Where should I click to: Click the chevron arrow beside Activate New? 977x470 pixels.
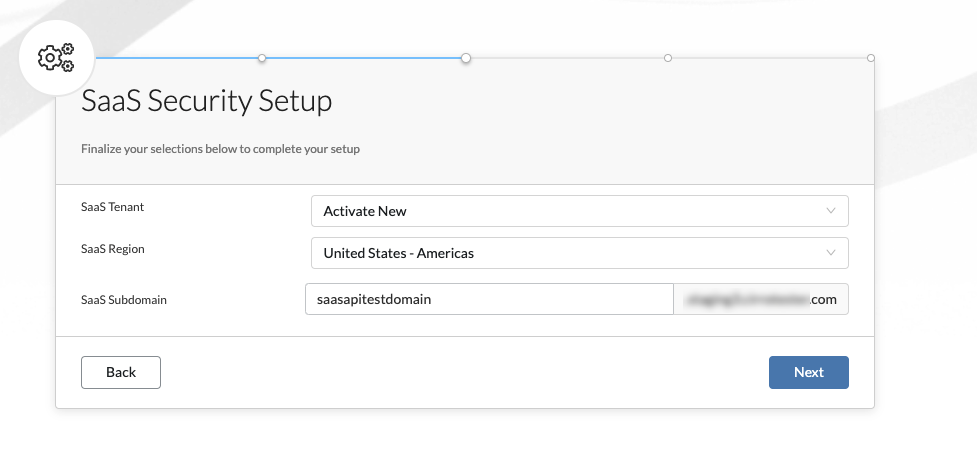click(x=831, y=211)
